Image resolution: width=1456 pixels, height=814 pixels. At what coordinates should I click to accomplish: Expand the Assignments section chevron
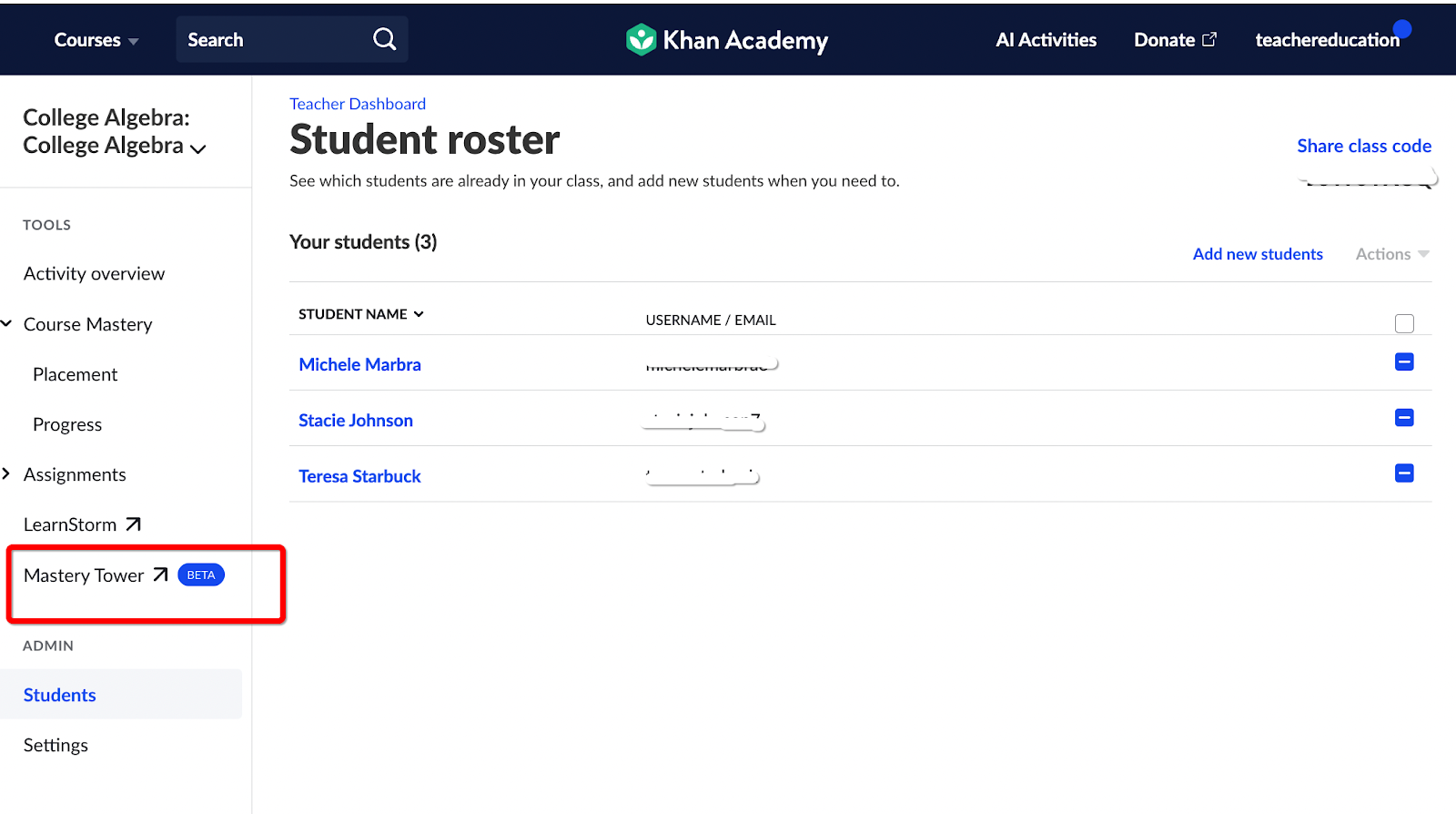[x=6, y=473]
